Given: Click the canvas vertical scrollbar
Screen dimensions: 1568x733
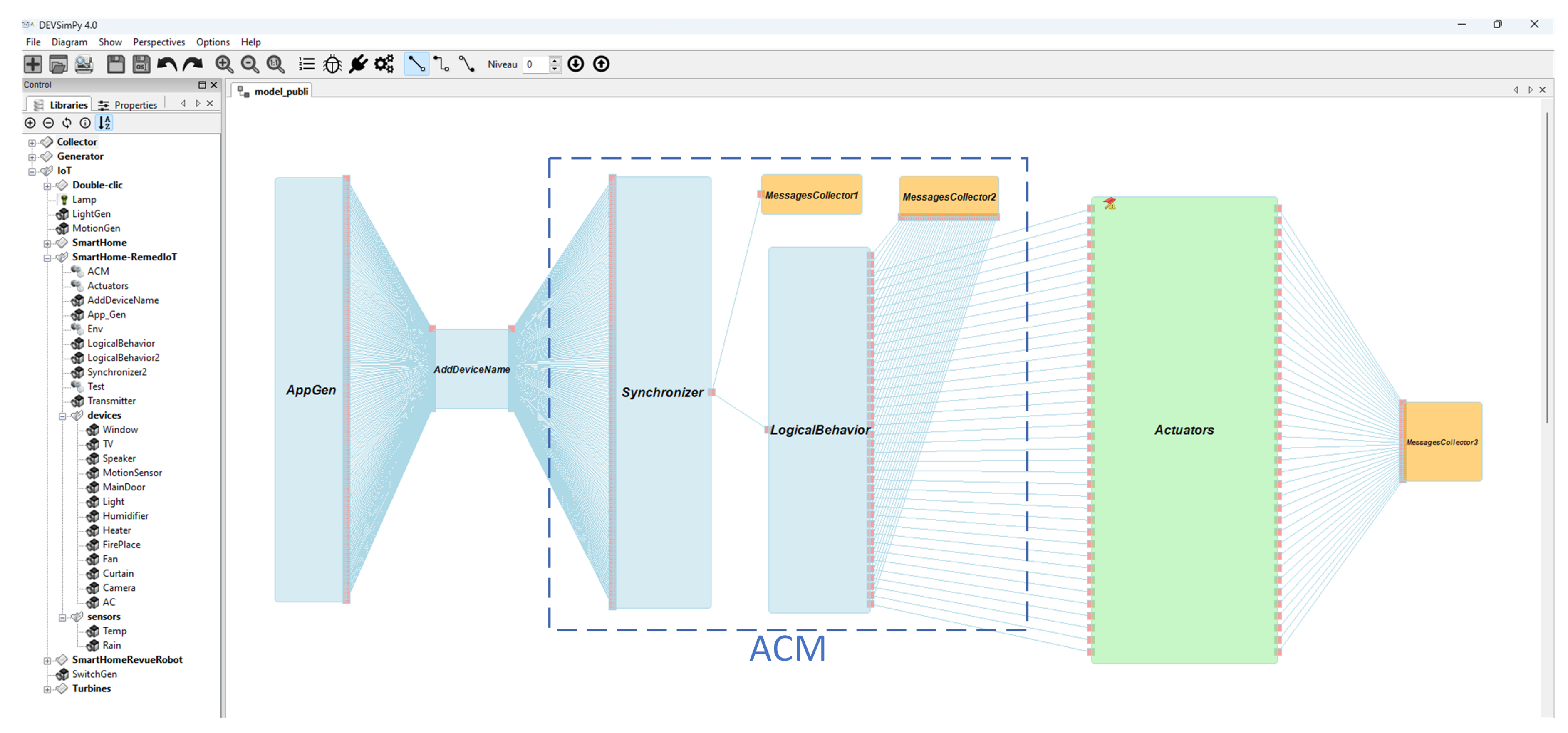Looking at the screenshot, I should [1547, 268].
